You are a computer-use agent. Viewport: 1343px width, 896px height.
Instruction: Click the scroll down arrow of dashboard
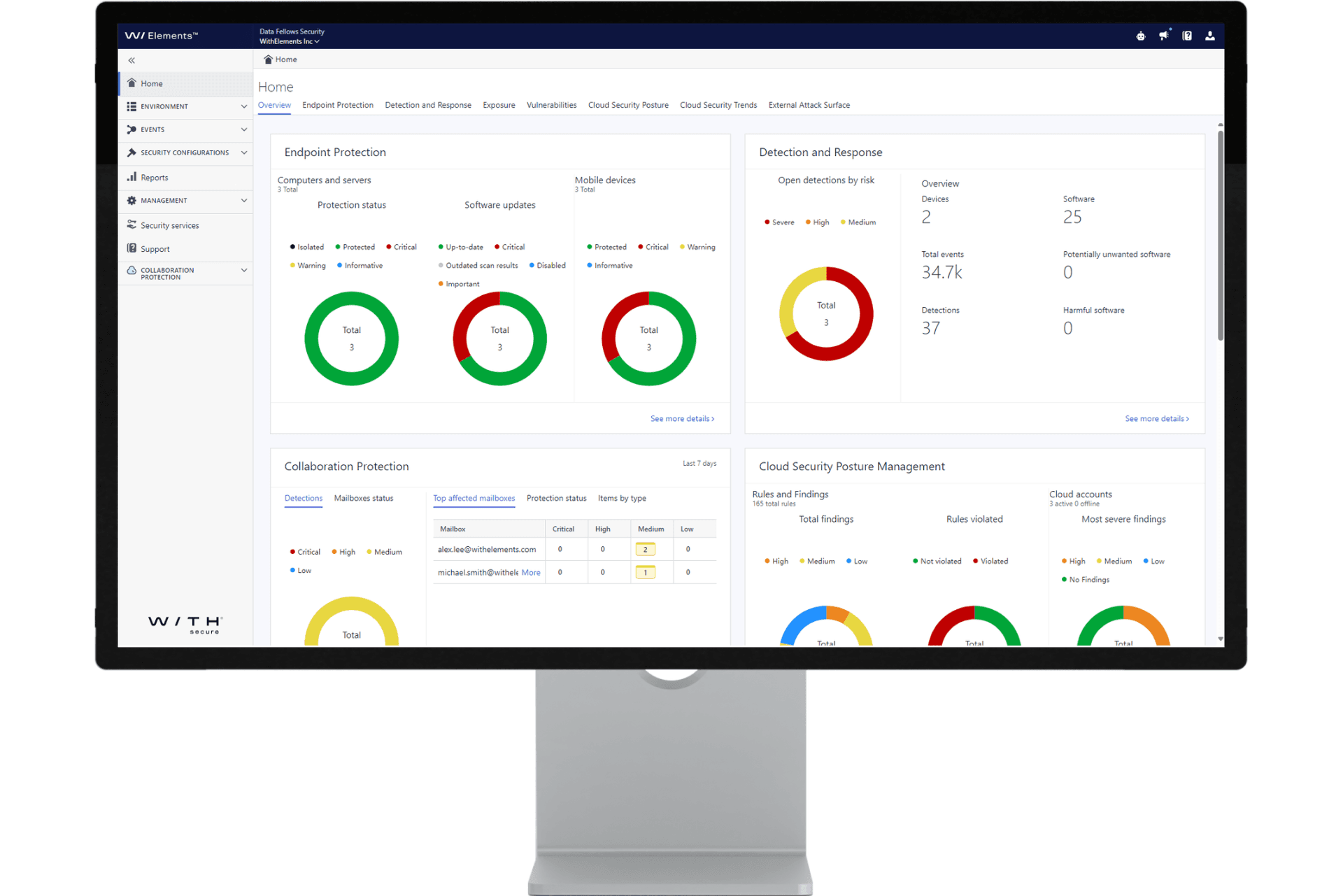click(x=1221, y=639)
